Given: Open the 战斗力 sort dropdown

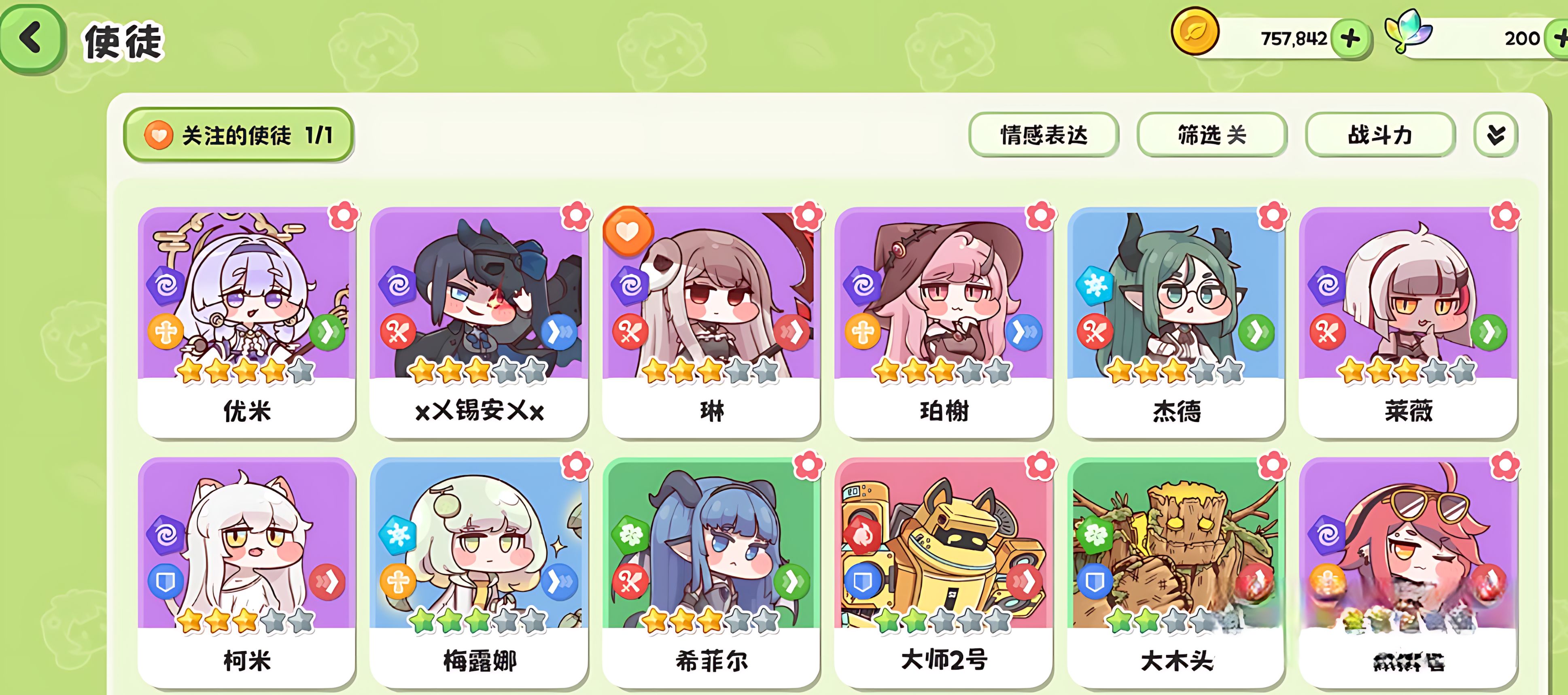Looking at the screenshot, I should coord(1380,135).
